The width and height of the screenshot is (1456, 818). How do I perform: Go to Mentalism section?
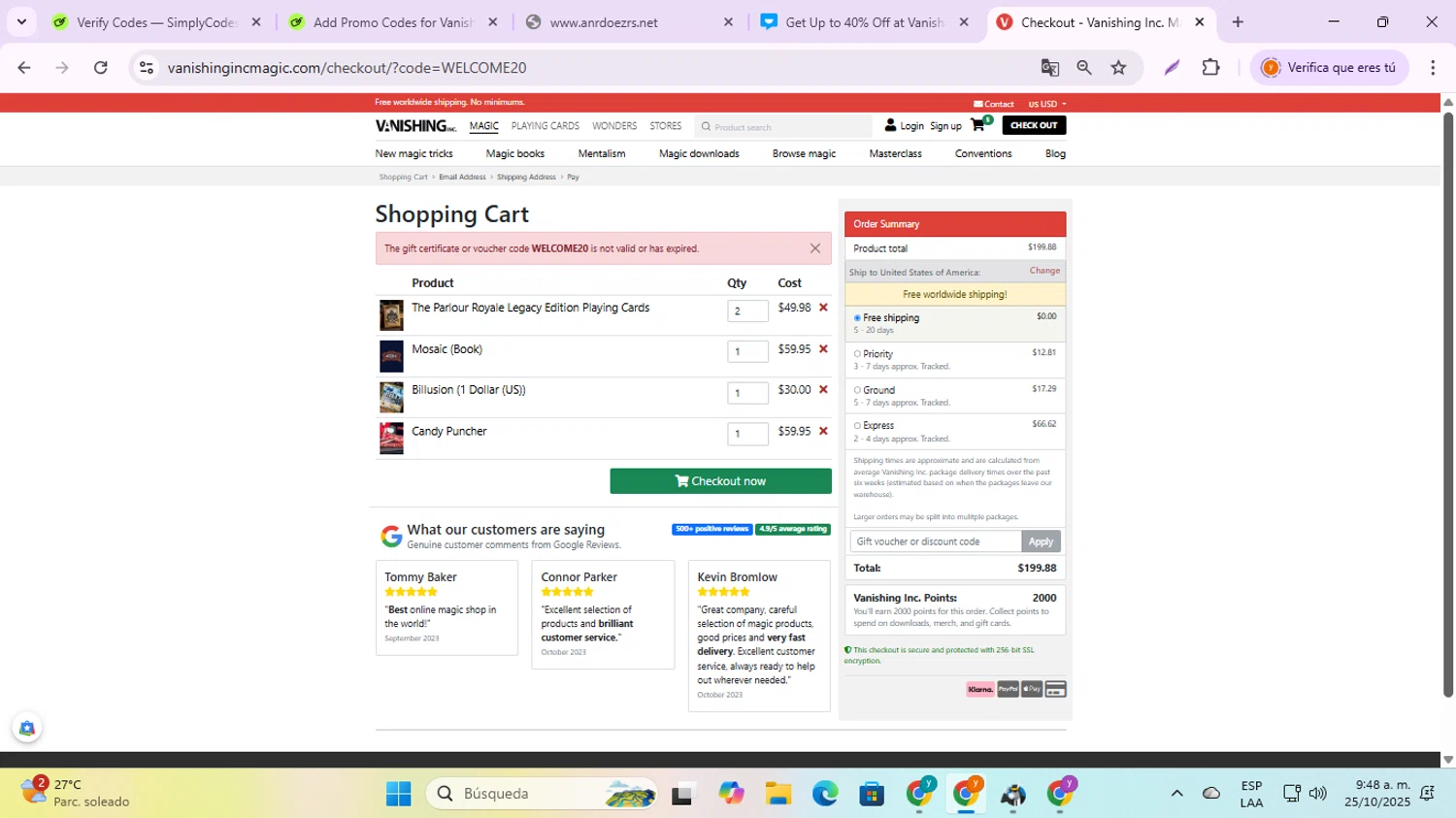pos(602,153)
